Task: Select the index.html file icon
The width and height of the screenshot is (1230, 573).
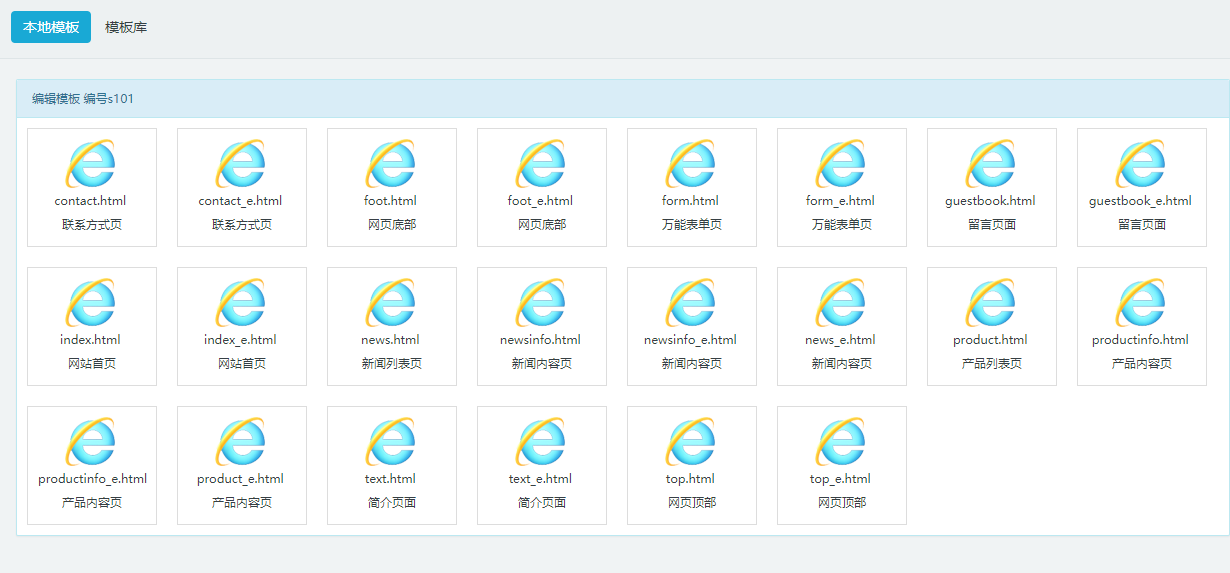Action: coord(91,303)
